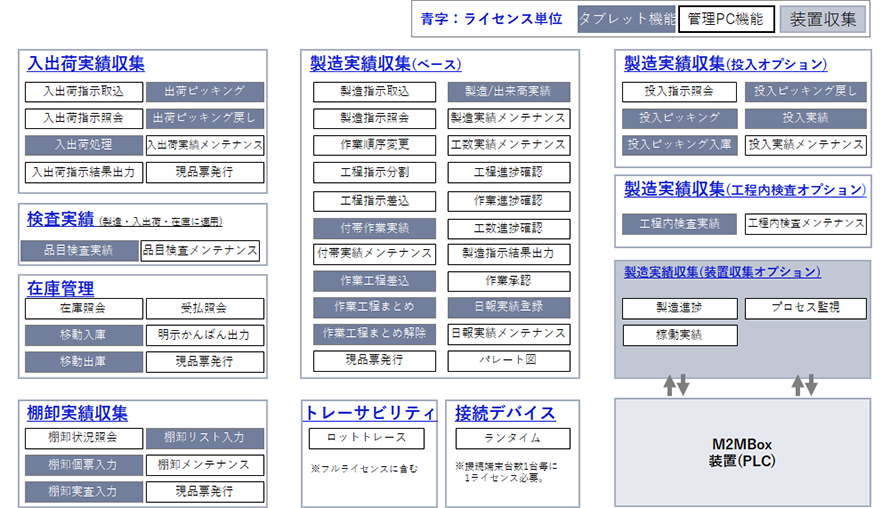The image size is (890, 508).
Task: Open the 接続デバイス heading link
Action: 505,413
